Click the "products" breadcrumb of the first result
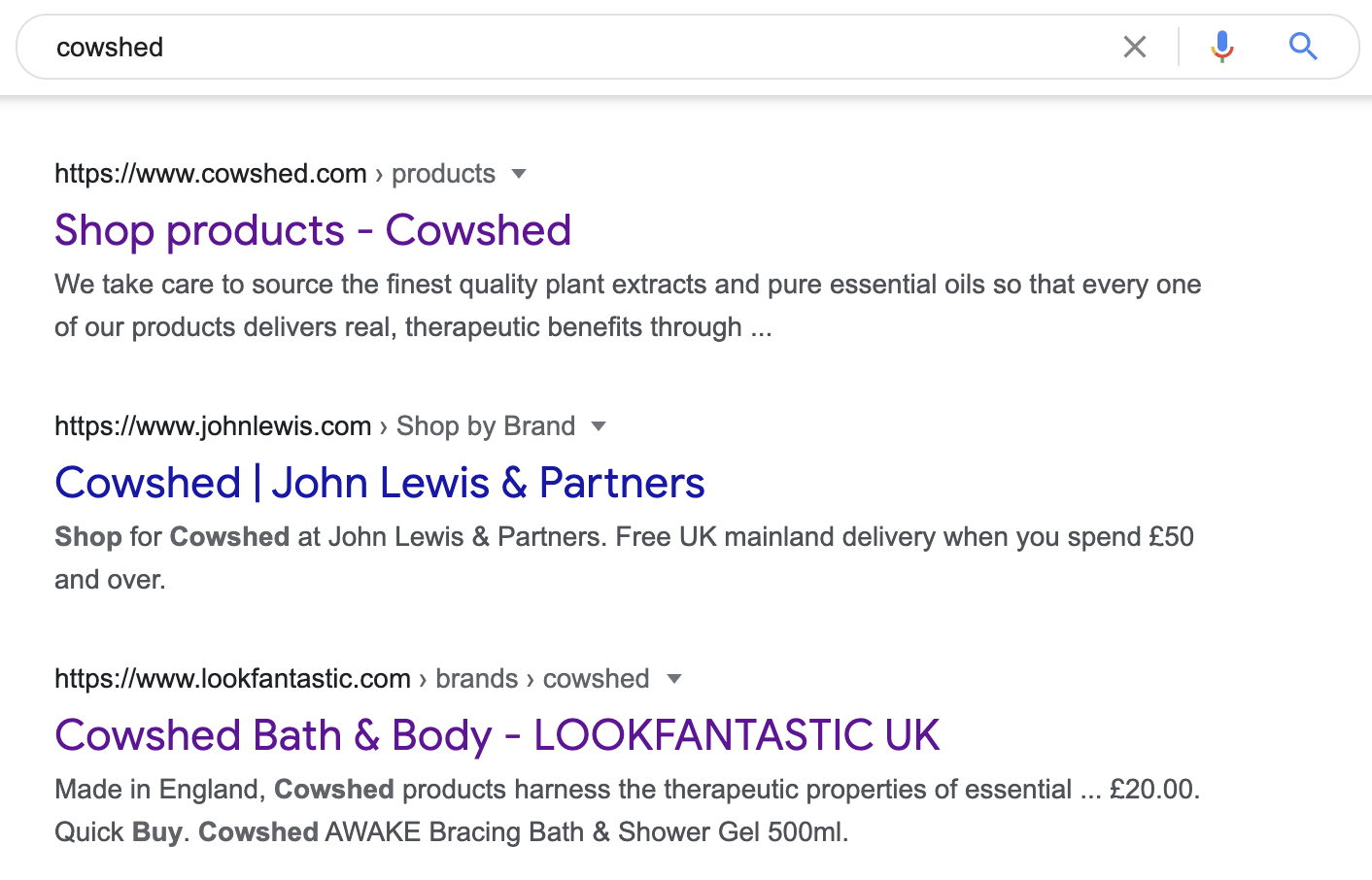The height and width of the screenshot is (880, 1372). pyautogui.click(x=443, y=174)
